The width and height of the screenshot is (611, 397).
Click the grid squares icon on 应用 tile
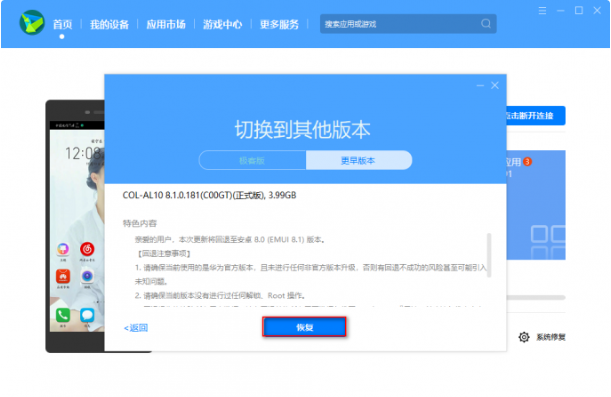click(548, 242)
